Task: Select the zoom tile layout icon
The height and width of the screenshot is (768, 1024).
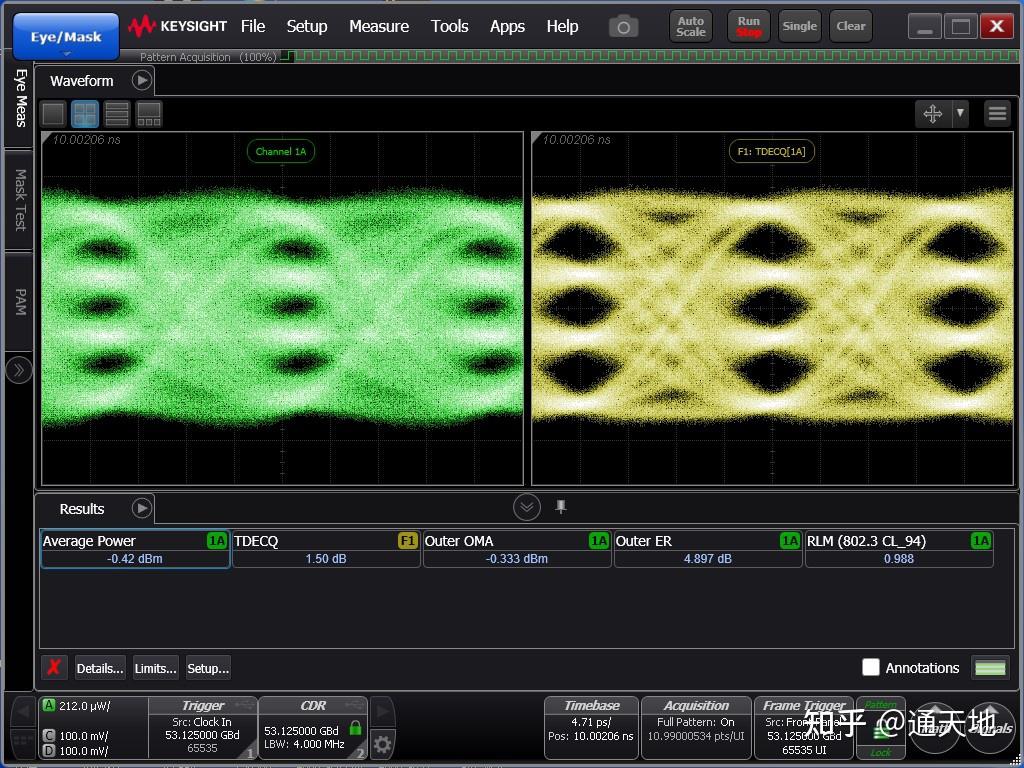Action: click(149, 114)
